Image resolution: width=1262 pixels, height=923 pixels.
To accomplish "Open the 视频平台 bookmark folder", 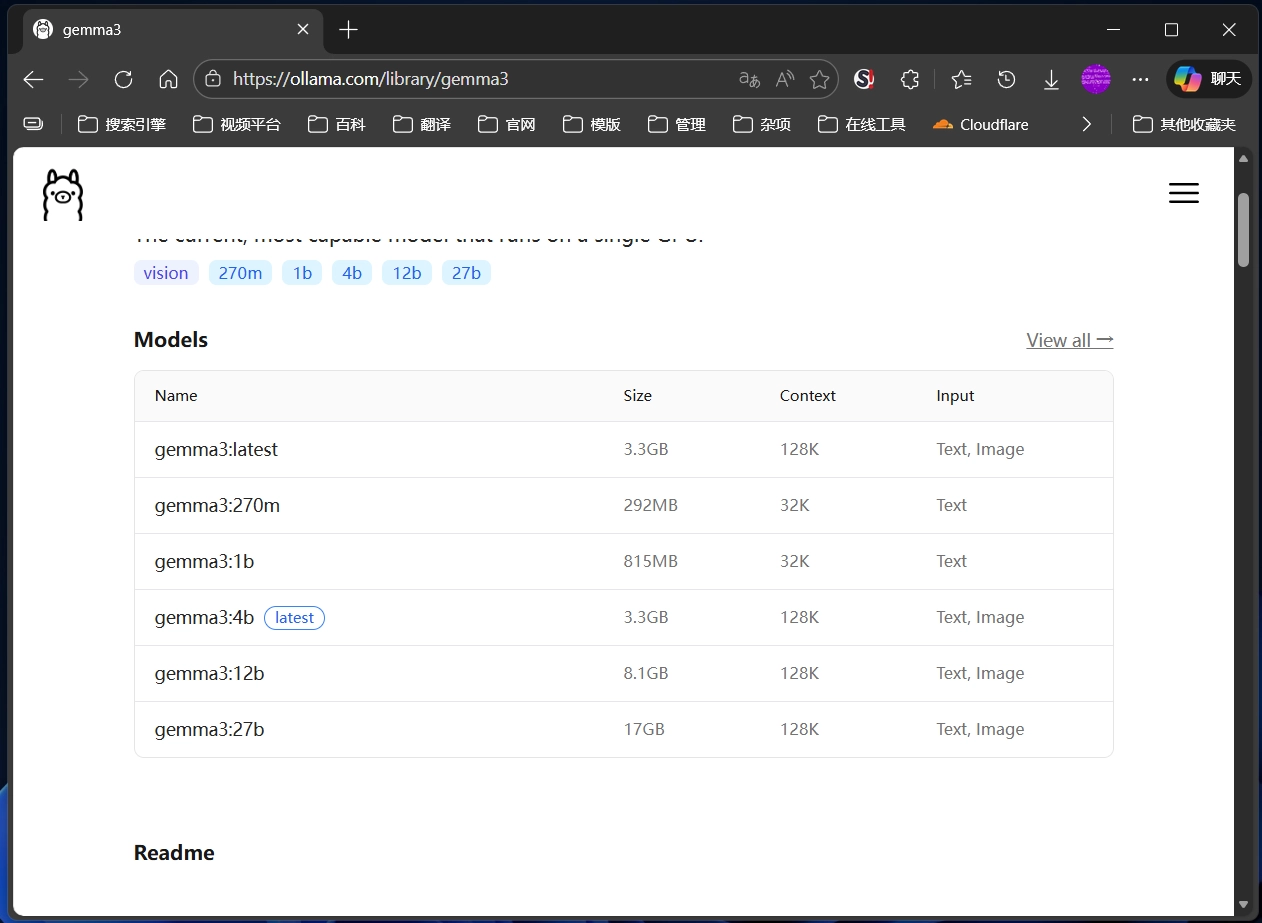I will coord(237,124).
